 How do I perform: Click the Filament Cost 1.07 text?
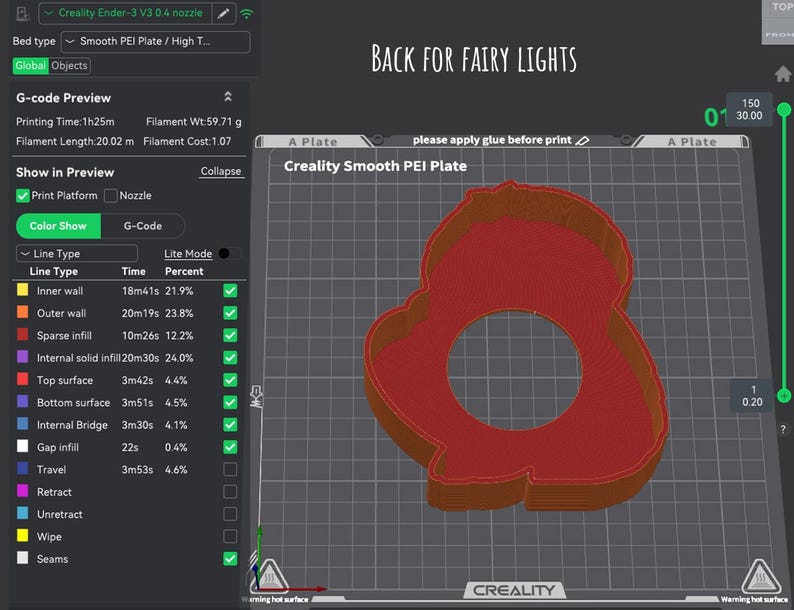click(x=187, y=141)
